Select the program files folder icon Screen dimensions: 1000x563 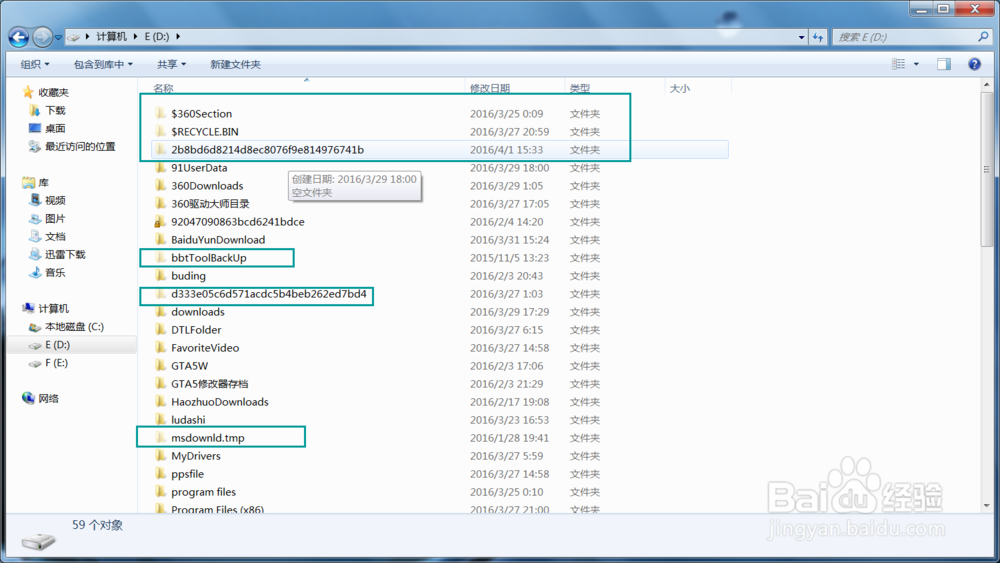[x=161, y=492]
